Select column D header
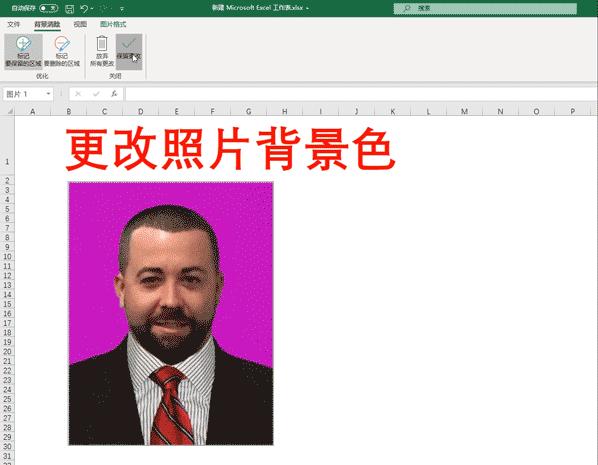This screenshot has width=598, height=465. (x=141, y=111)
